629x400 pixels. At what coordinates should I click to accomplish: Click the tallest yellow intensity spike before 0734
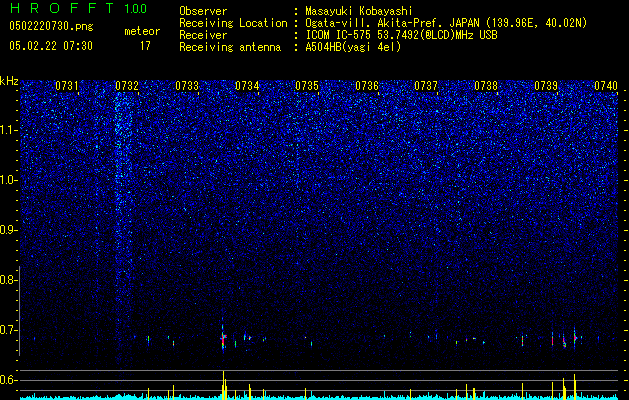tap(223, 385)
